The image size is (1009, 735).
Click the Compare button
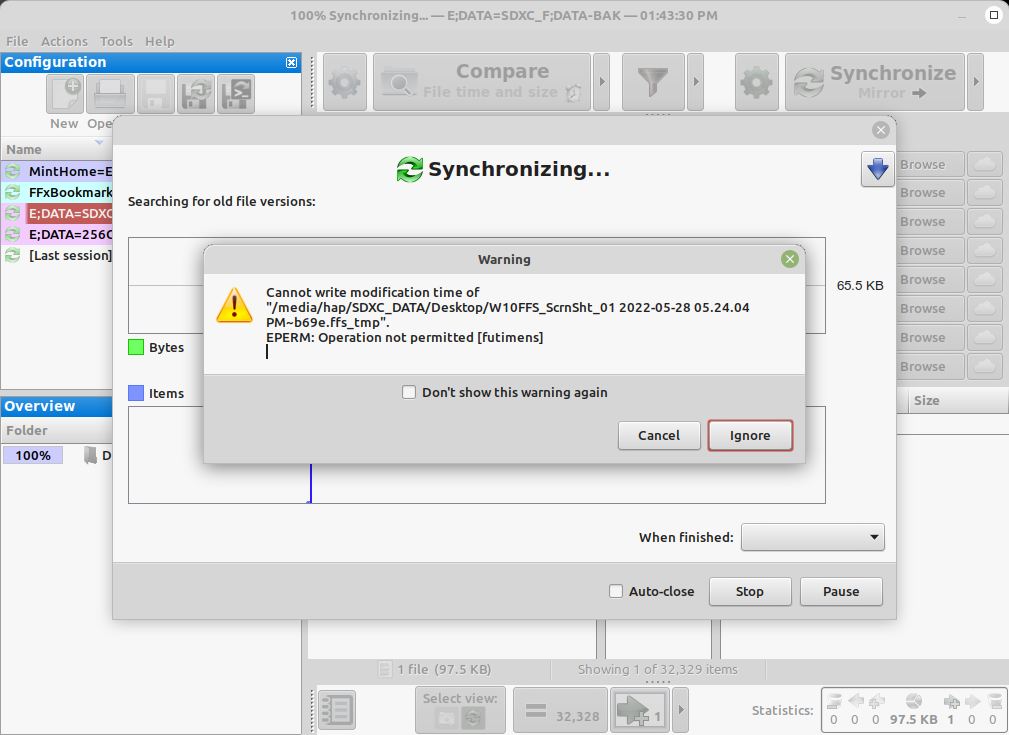[482, 82]
